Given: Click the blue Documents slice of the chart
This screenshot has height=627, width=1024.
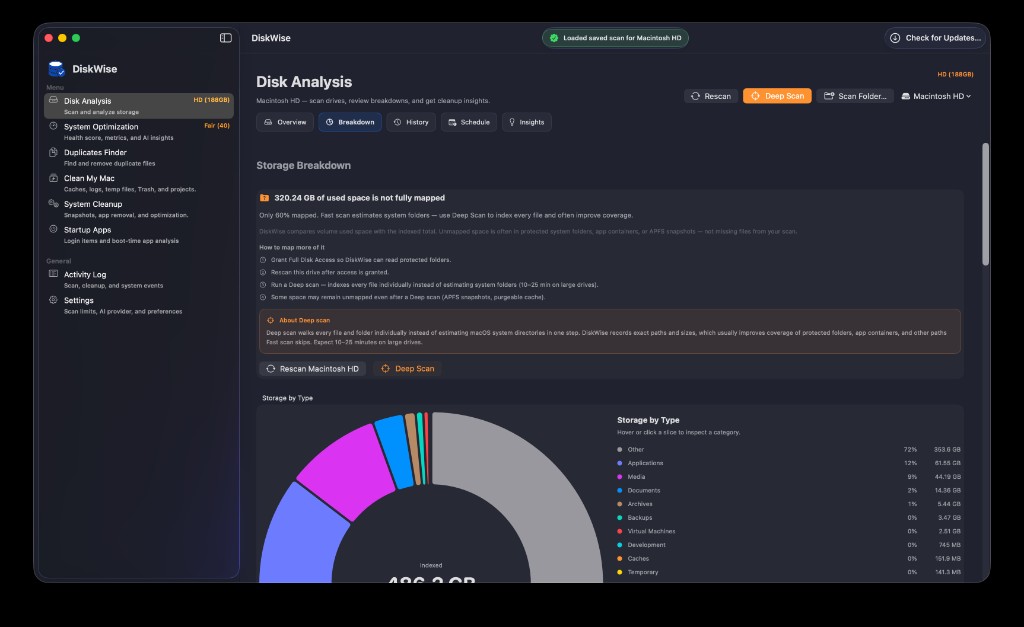Looking at the screenshot, I should pos(395,452).
